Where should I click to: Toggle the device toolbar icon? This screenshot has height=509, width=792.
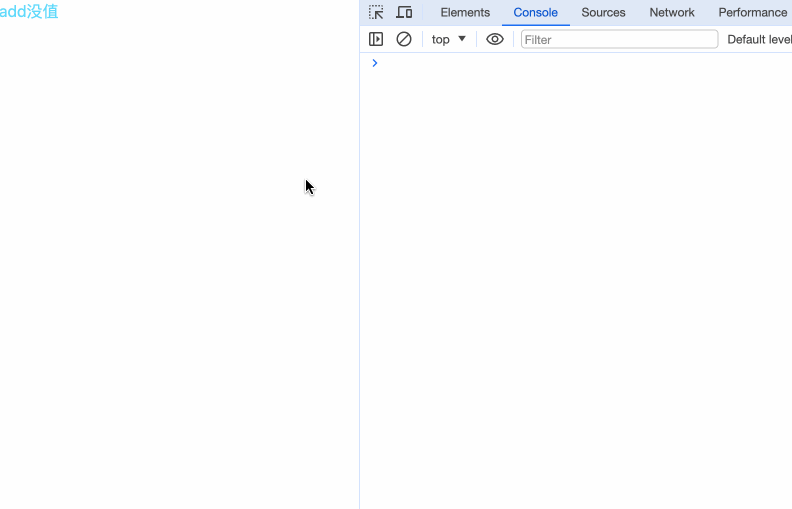[x=404, y=13]
